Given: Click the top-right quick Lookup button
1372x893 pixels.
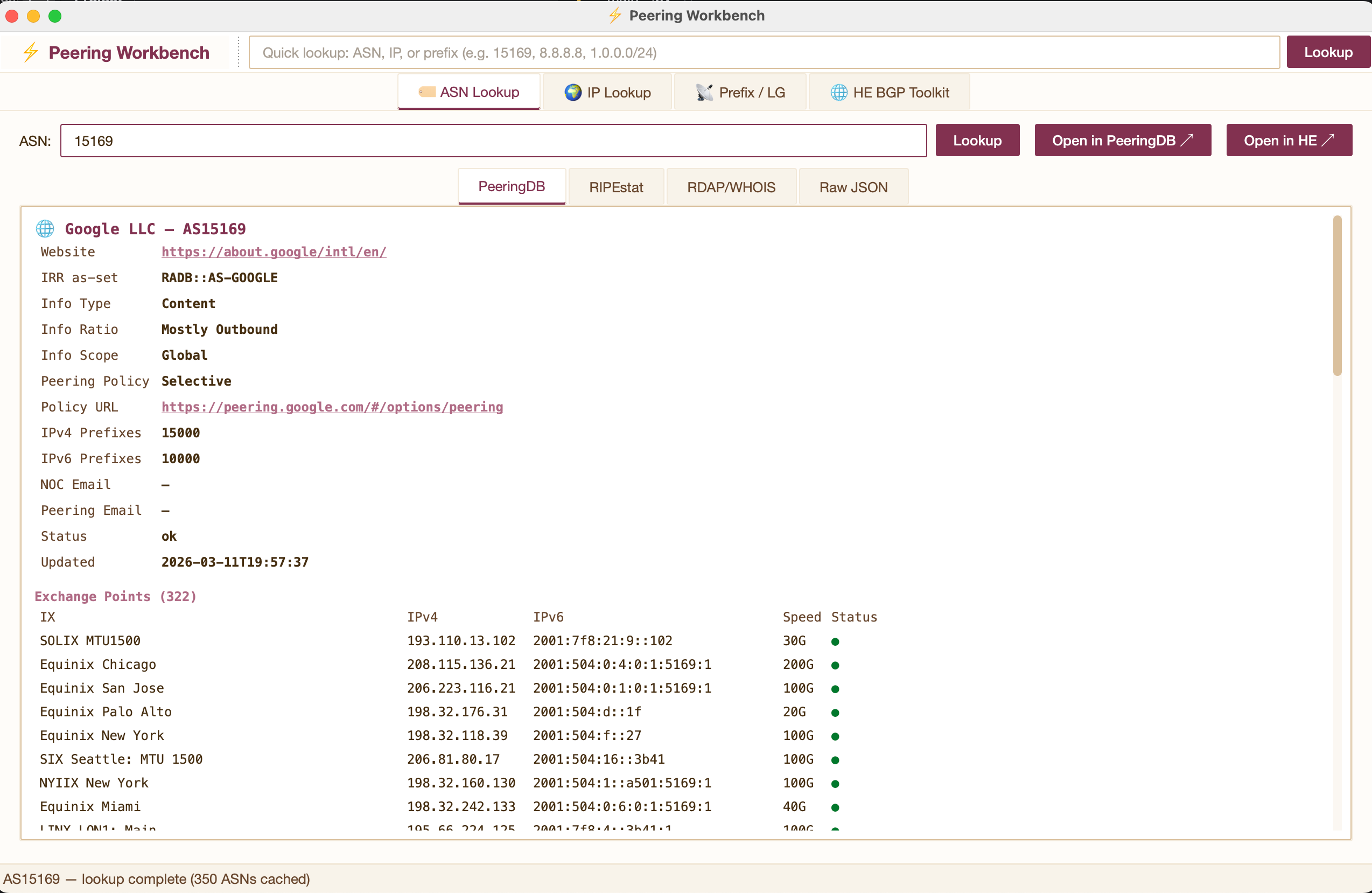Looking at the screenshot, I should [1328, 52].
